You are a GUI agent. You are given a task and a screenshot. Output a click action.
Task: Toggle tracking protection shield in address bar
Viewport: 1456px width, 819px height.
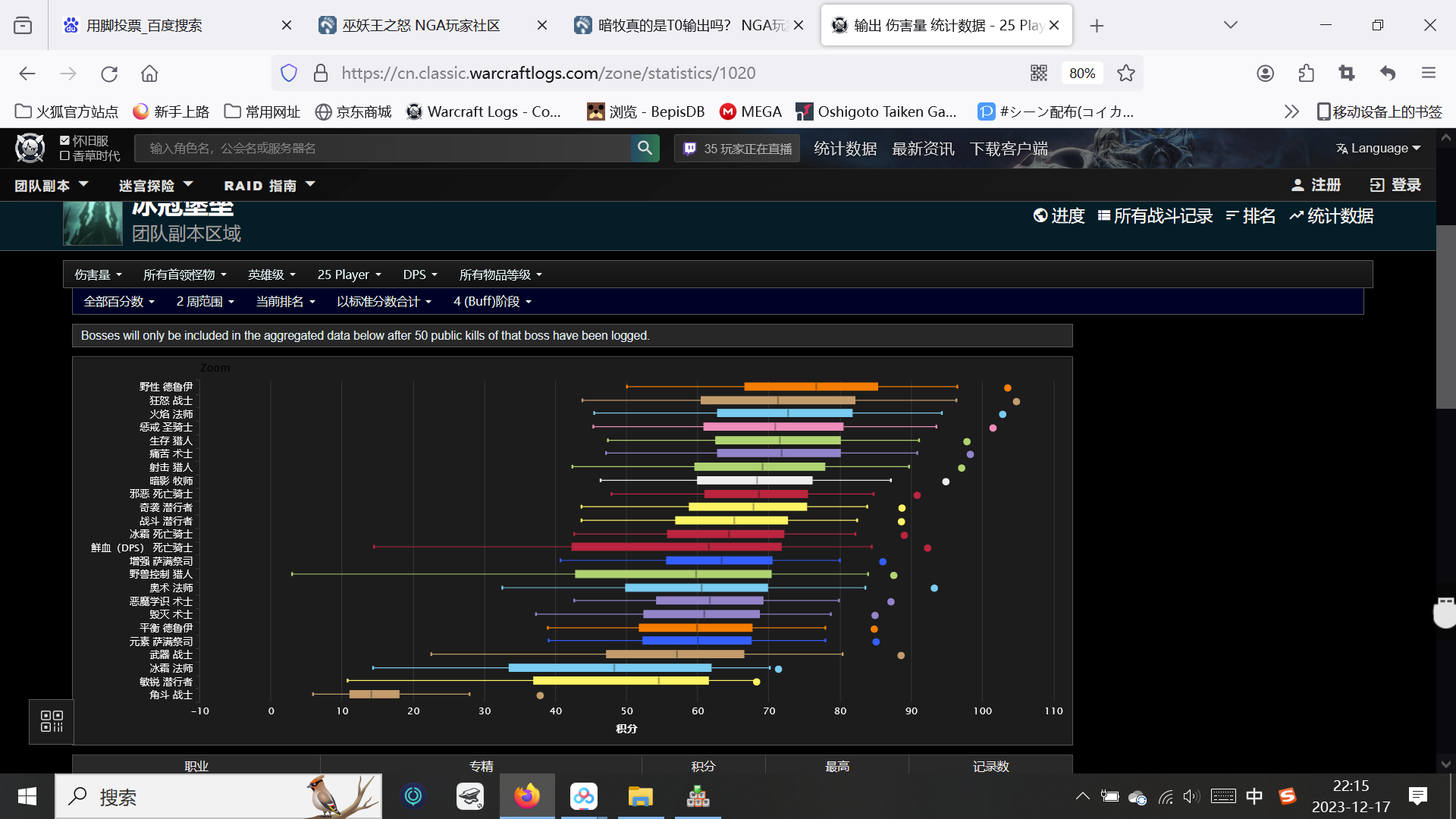(288, 73)
